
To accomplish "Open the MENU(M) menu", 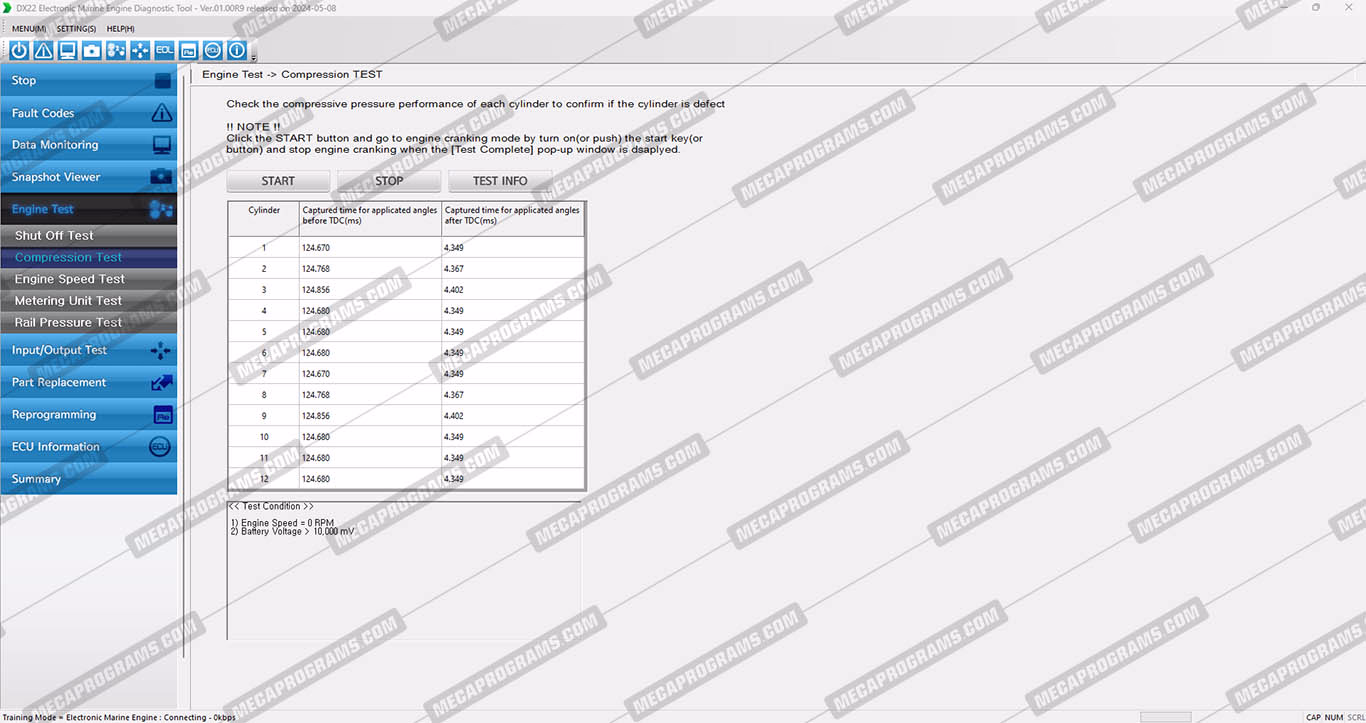I will 28,29.
